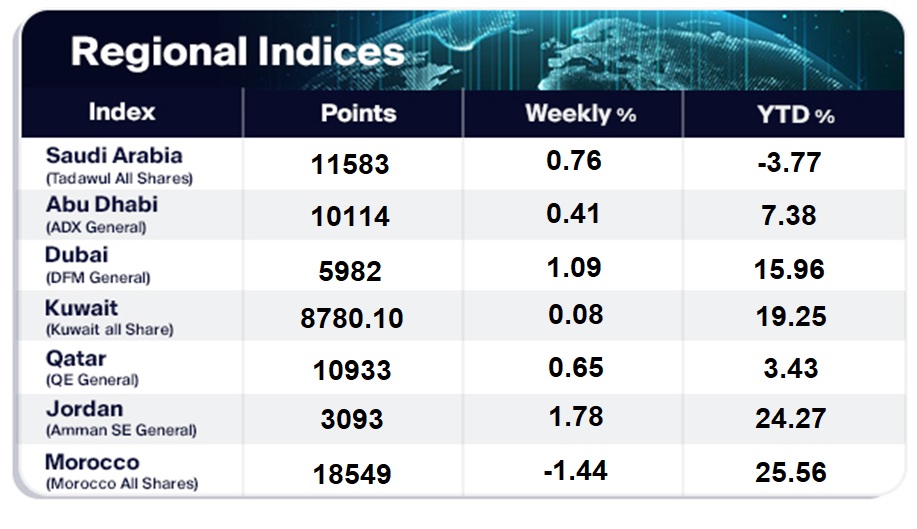Select Kuwait points value 8780.10
This screenshot has height=529, width=917.
coord(352,317)
